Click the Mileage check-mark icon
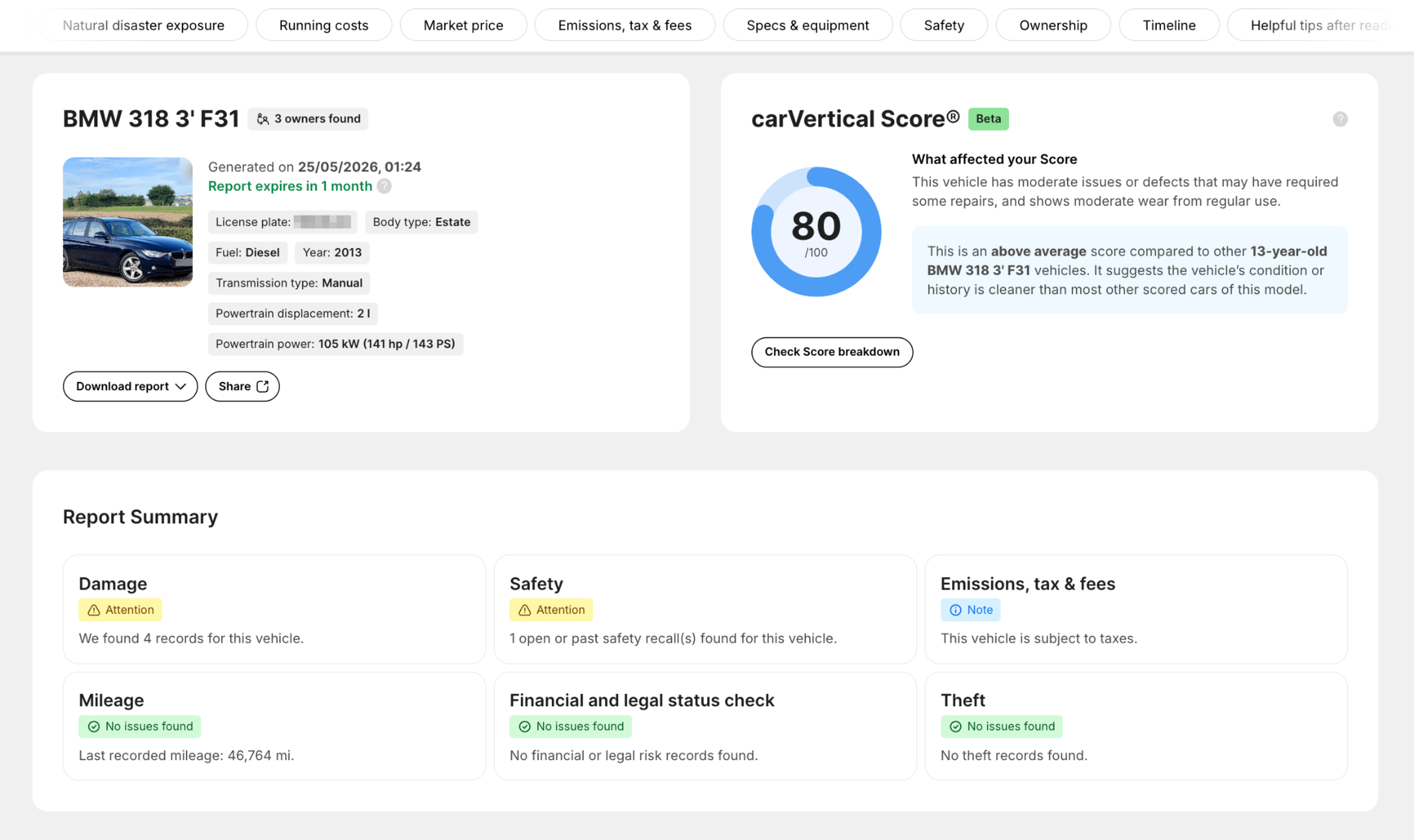The width and height of the screenshot is (1414, 840). pos(94,727)
